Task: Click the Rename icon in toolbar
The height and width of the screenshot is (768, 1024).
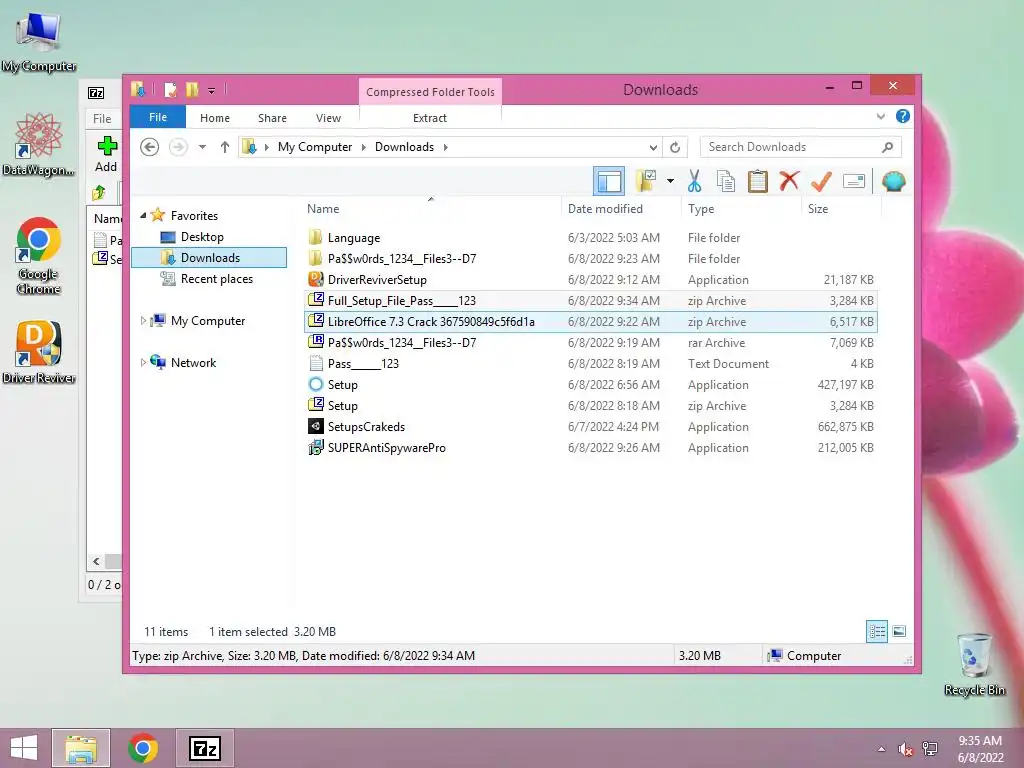Action: click(854, 181)
